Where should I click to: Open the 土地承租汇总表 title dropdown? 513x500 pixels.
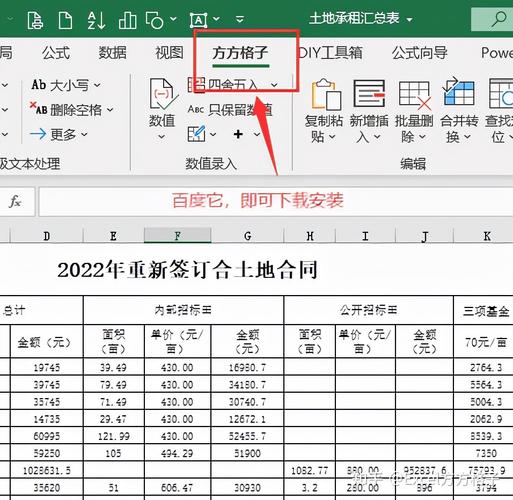(x=409, y=20)
